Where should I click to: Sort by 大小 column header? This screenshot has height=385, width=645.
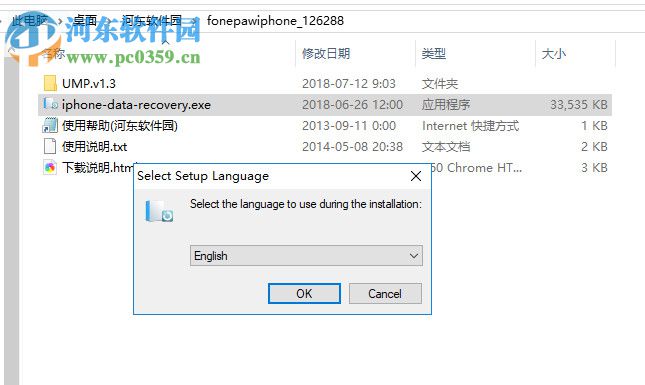click(x=554, y=53)
